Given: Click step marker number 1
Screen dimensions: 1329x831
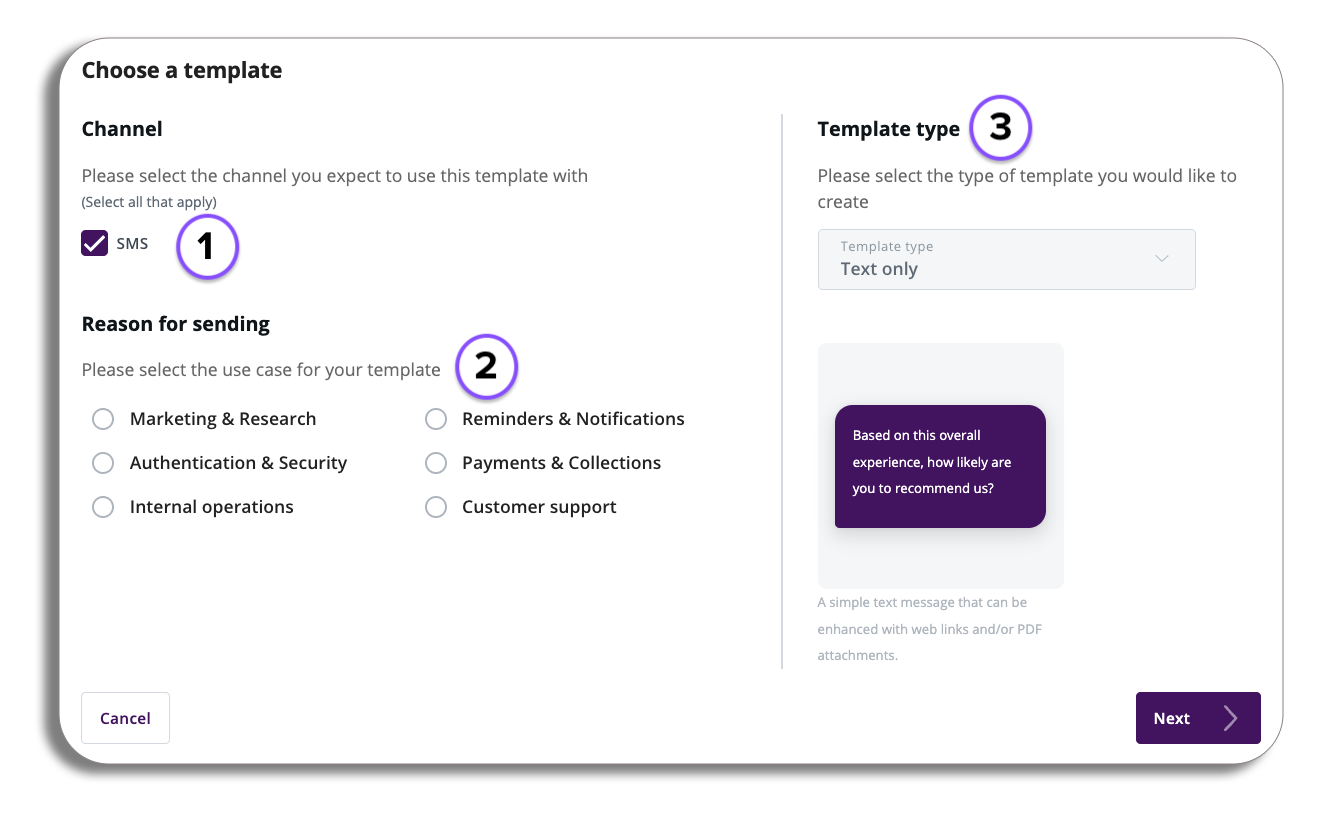Looking at the screenshot, I should (207, 246).
